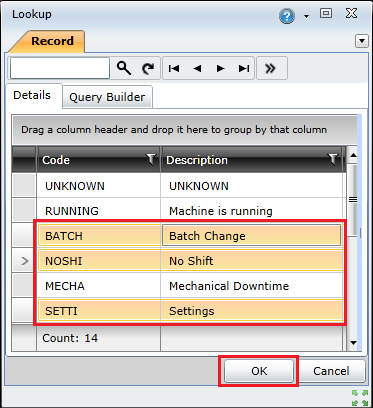Filter the Code column
This screenshot has height=408, width=373.
click(152, 159)
